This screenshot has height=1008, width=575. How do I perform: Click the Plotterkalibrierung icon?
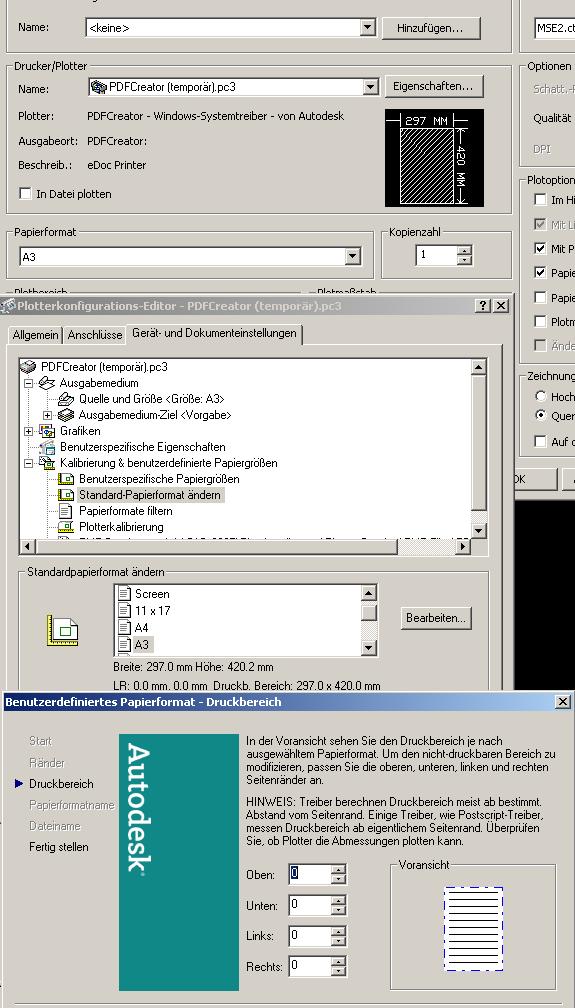click(x=66, y=527)
